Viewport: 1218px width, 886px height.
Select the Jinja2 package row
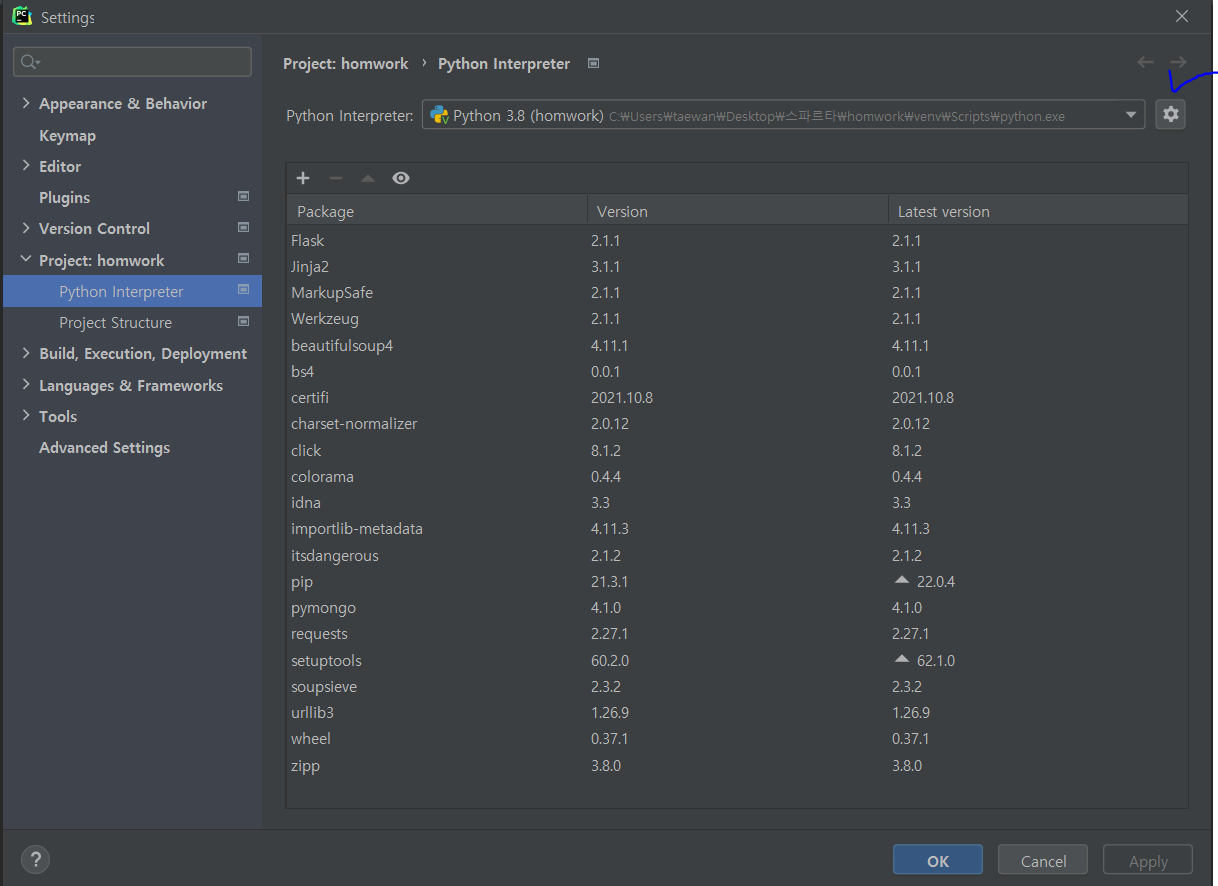click(x=737, y=266)
